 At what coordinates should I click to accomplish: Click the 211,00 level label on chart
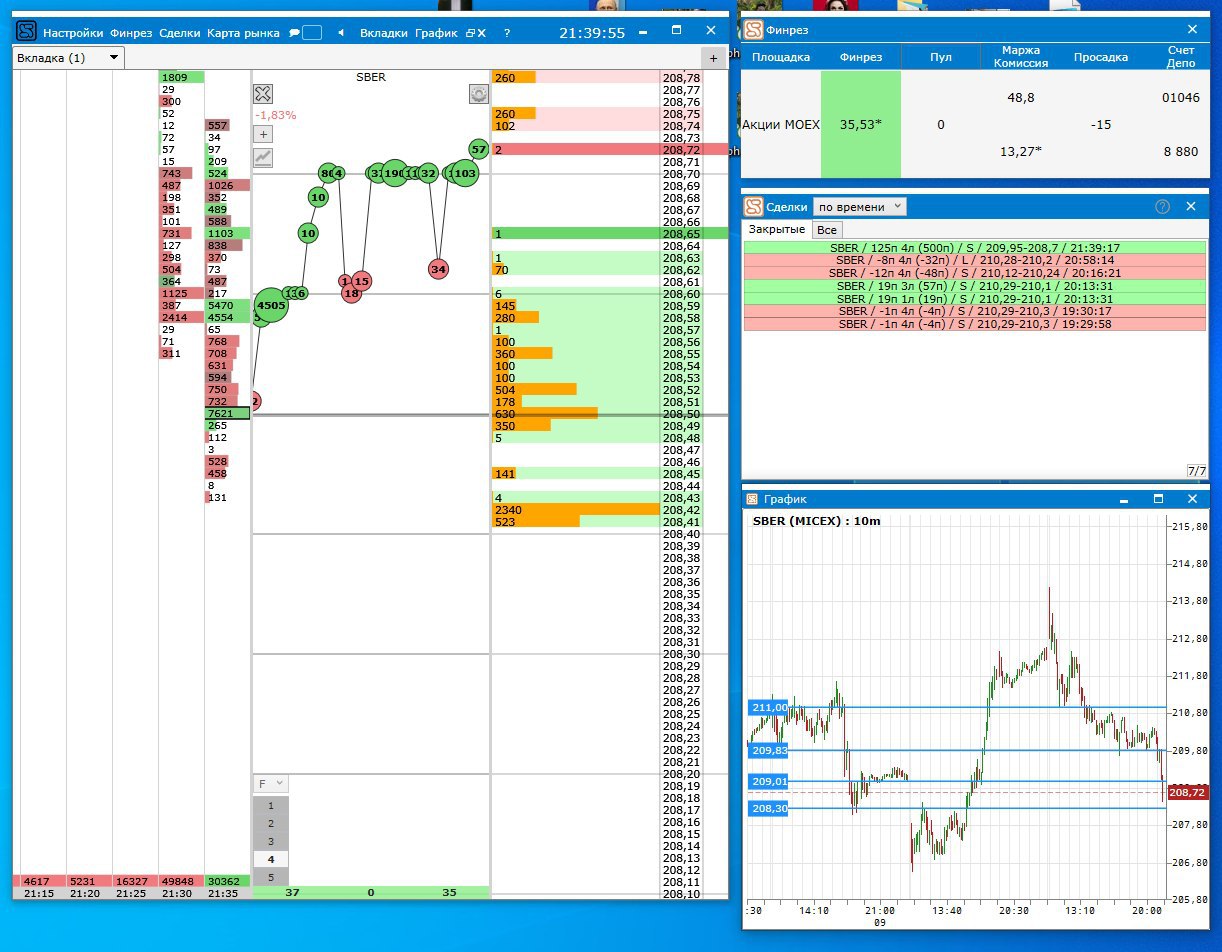tap(768, 708)
